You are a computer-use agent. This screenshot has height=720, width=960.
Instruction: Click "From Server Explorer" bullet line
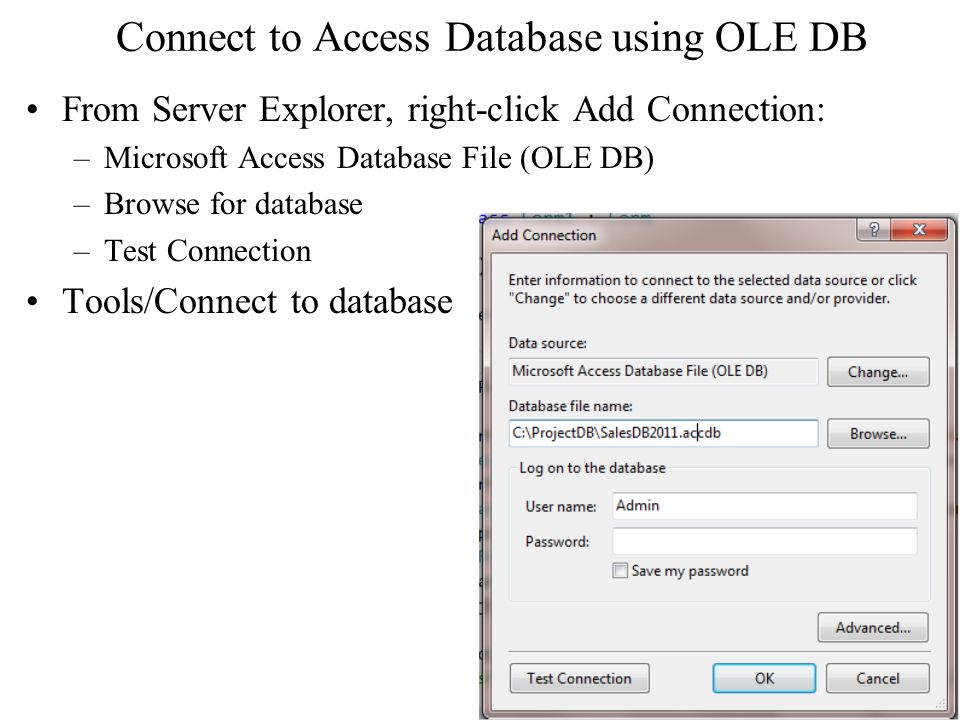click(x=443, y=110)
